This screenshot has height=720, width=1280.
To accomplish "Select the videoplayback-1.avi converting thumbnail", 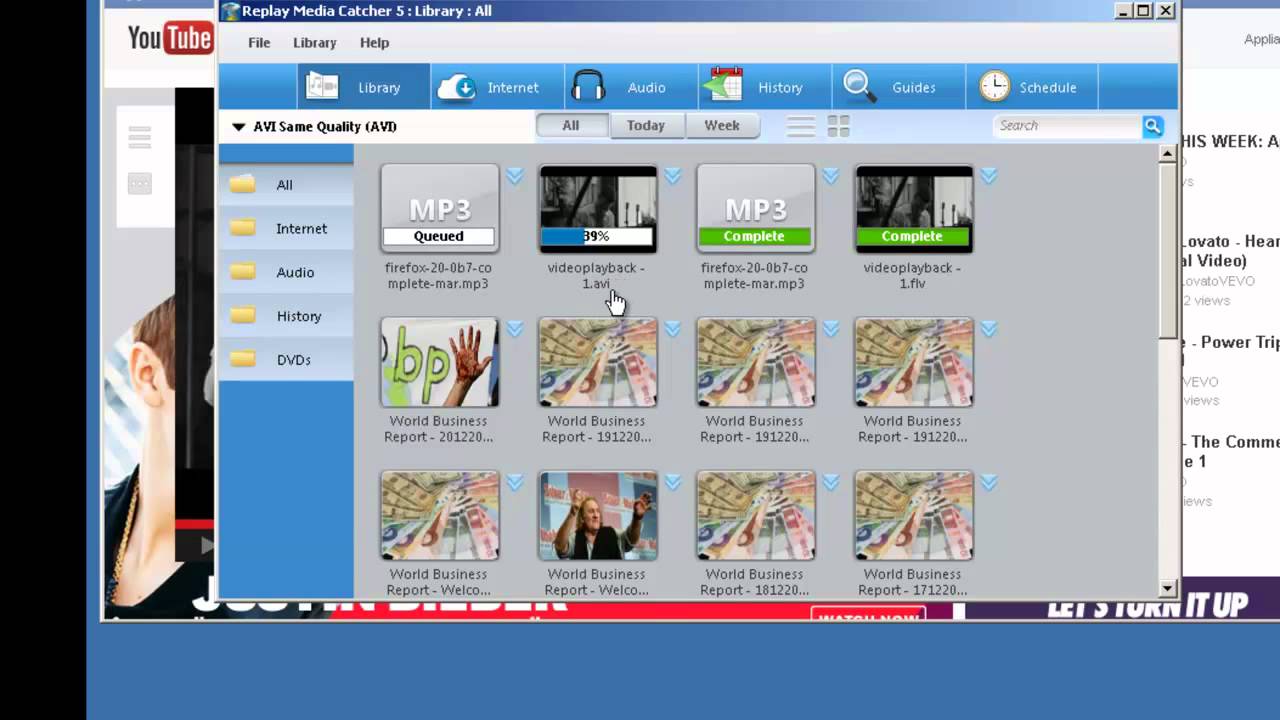I will [598, 208].
